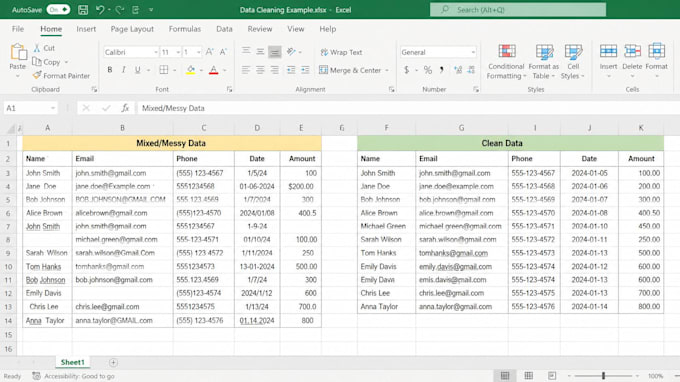Toggle Underline formatting
This screenshot has width=680, height=382.
(137, 70)
